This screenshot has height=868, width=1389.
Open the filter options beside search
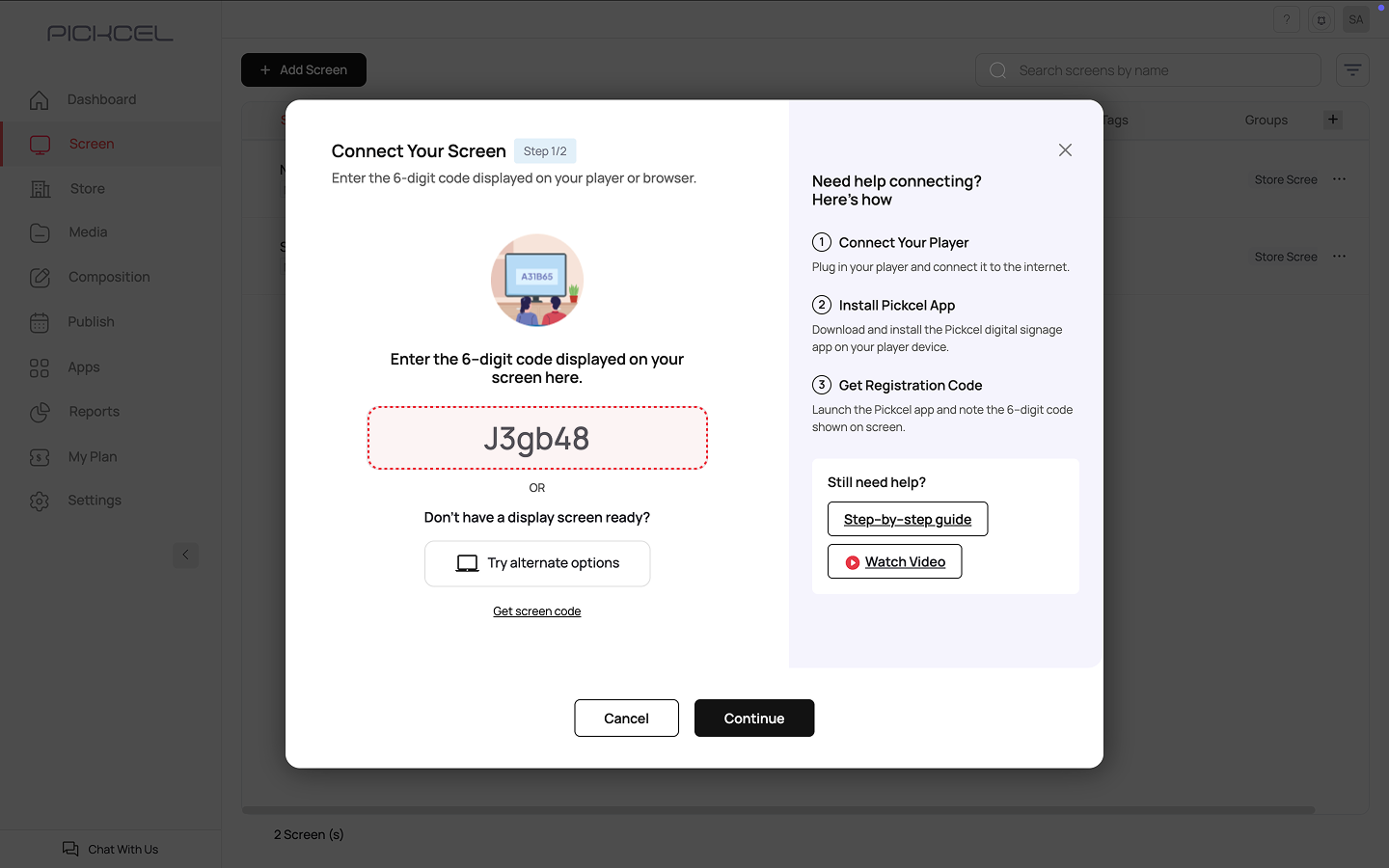[1352, 70]
